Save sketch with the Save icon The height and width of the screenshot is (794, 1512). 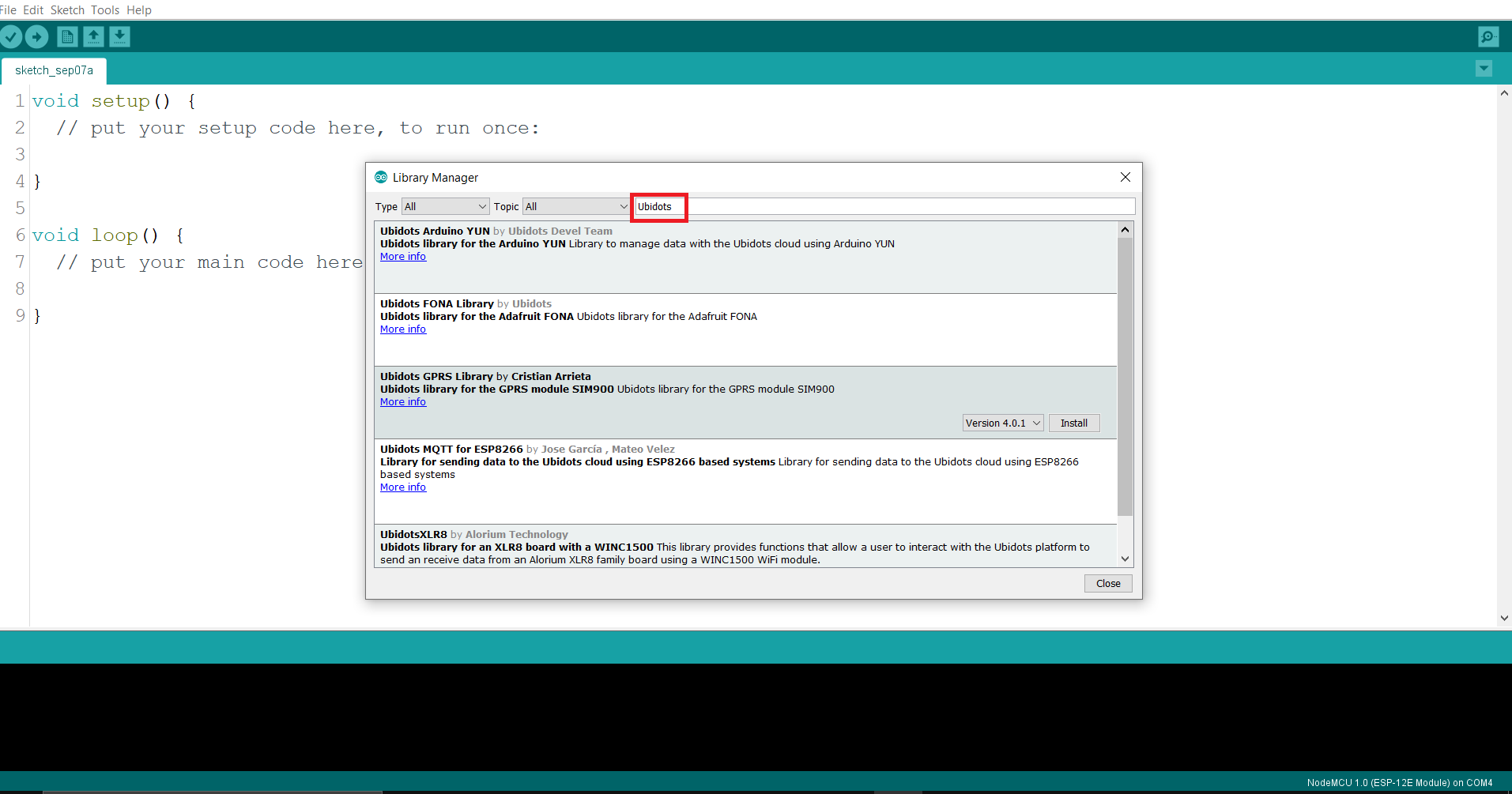click(x=119, y=36)
